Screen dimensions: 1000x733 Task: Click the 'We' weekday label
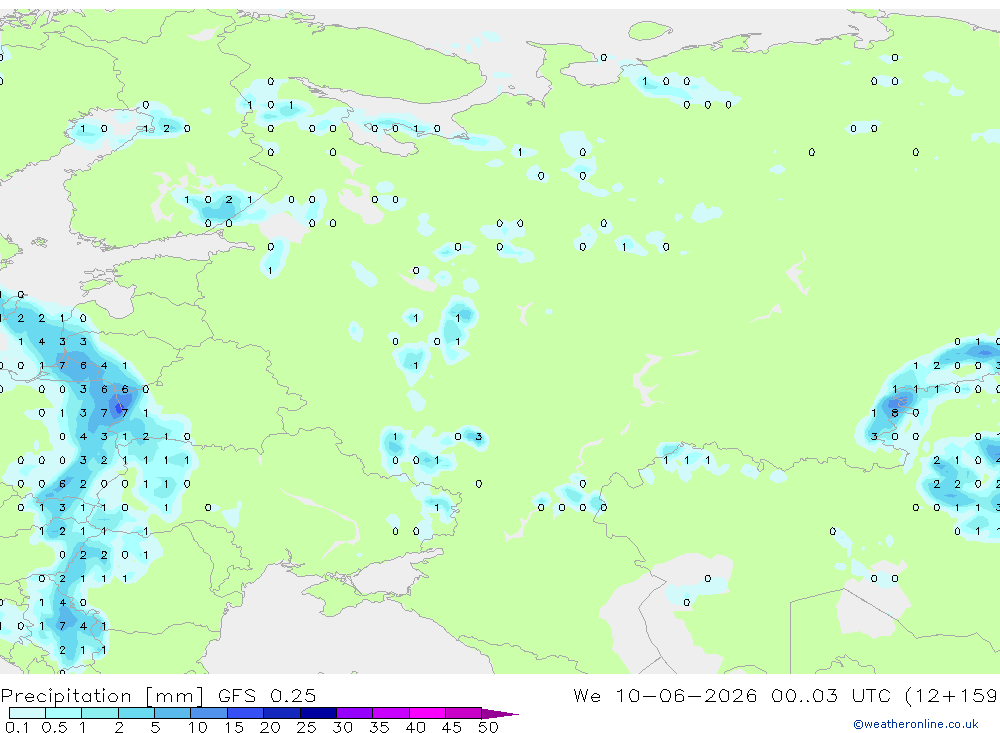click(587, 695)
